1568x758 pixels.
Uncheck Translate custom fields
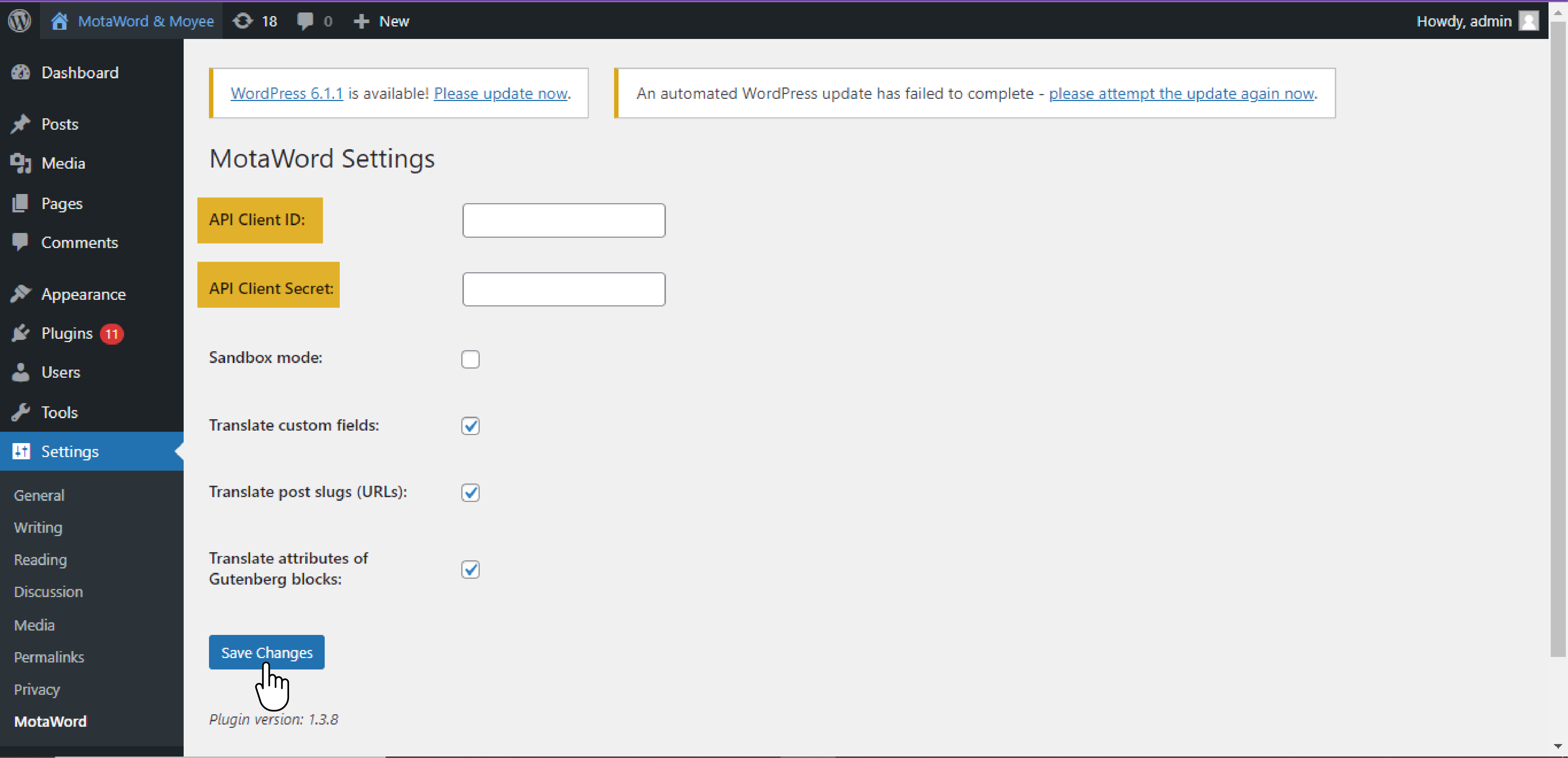point(470,425)
